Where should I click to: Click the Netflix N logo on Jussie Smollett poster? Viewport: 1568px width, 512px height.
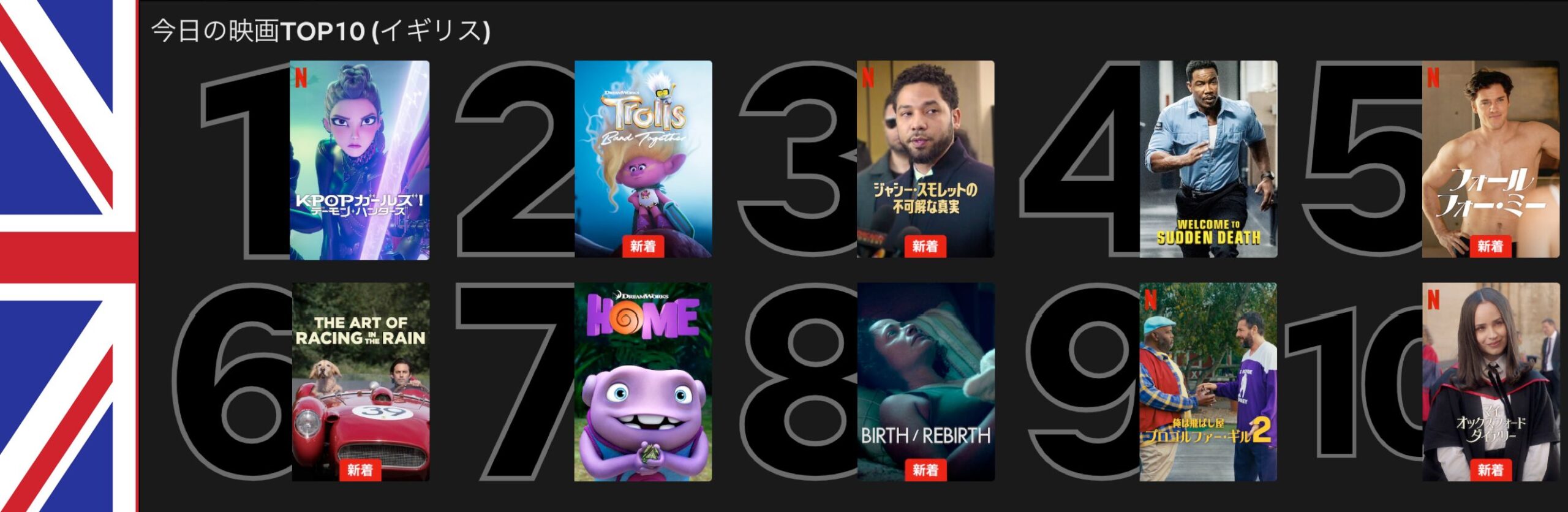(868, 78)
